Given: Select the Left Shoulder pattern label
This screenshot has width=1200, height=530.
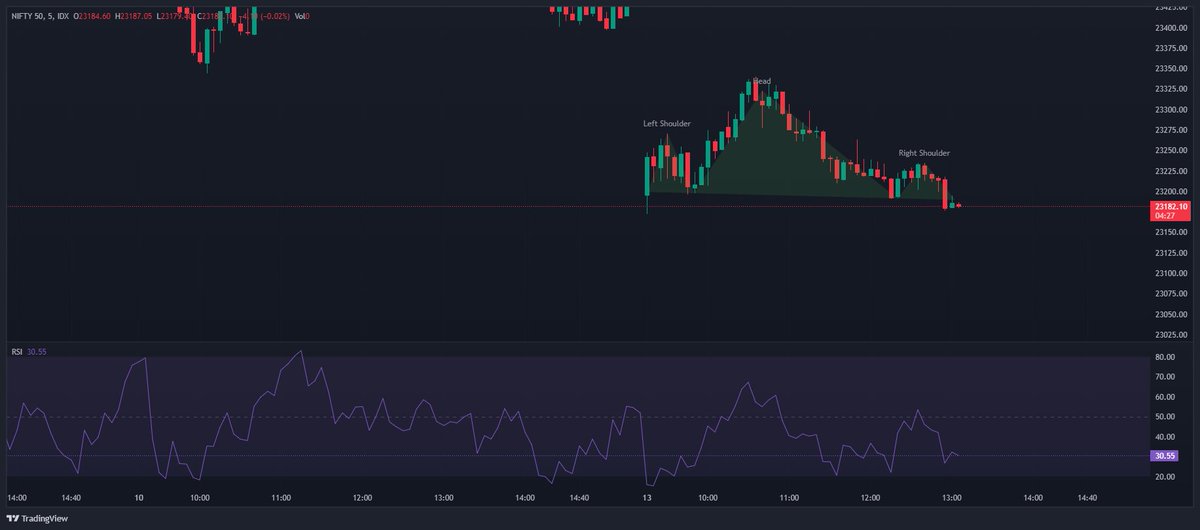Looking at the screenshot, I should click(666, 123).
